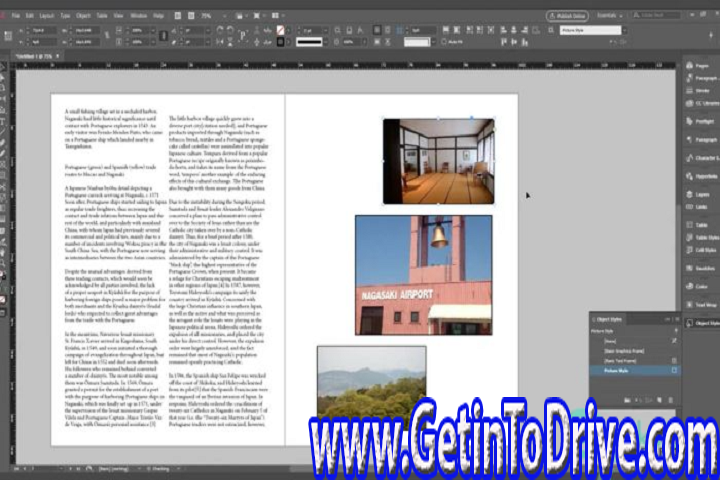Viewport: 720px width, 480px height.
Task: Open the Preflight panel
Action: [701, 121]
